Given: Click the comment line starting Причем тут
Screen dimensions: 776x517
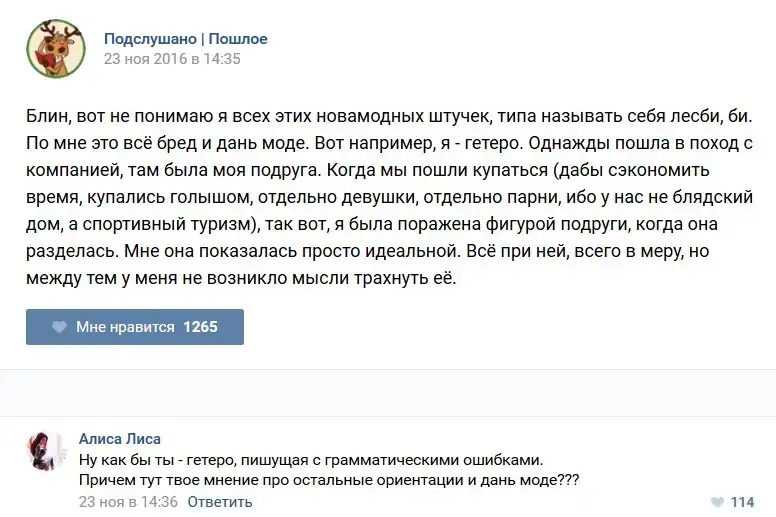Looking at the screenshot, I should (x=328, y=480).
